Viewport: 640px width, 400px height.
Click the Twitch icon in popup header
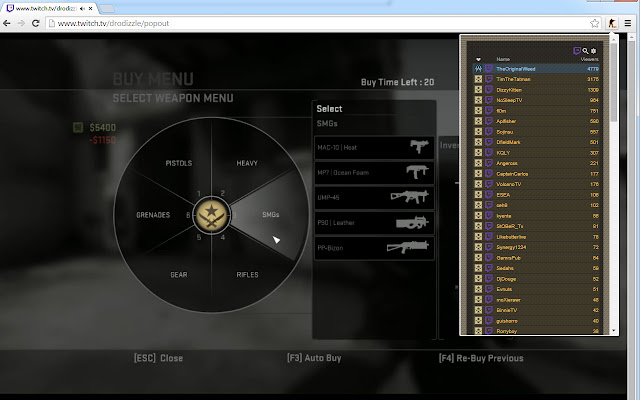click(577, 51)
